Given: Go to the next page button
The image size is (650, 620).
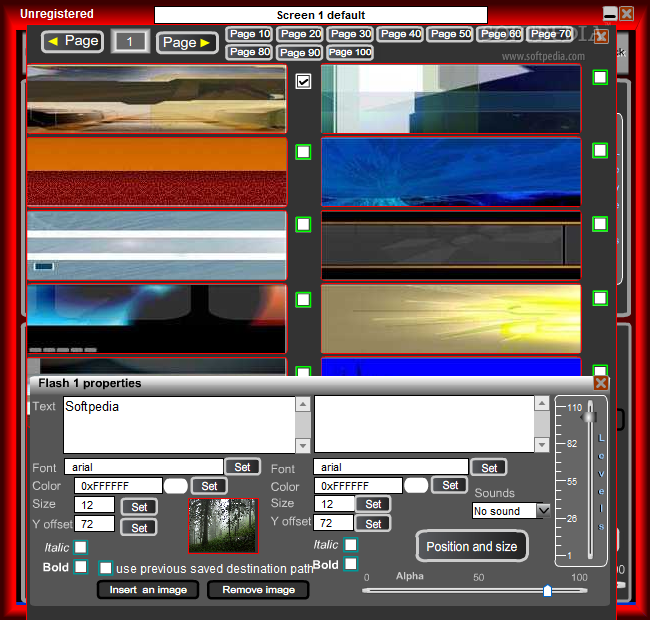Looking at the screenshot, I should pos(187,43).
